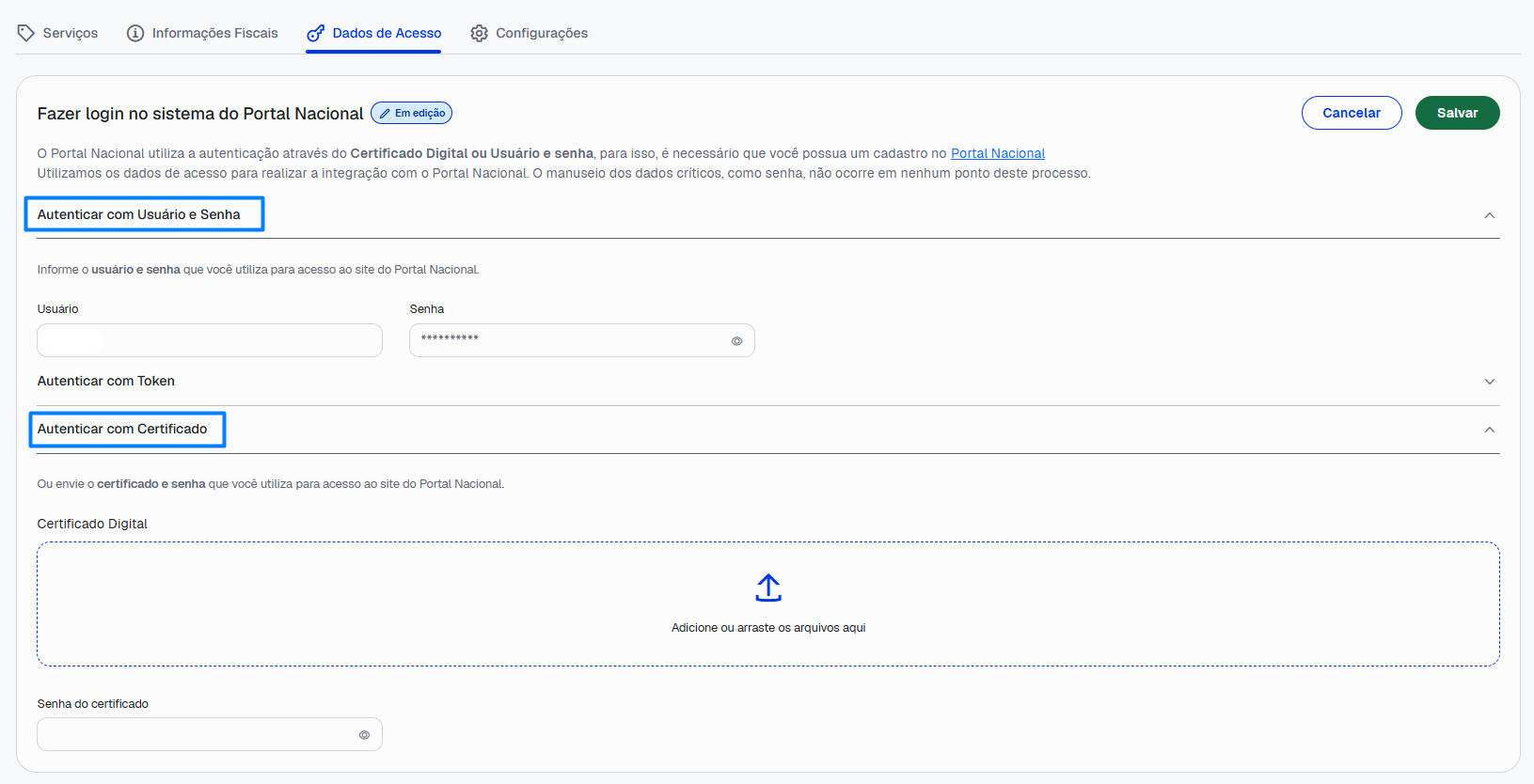Click the Configurações gear icon

(479, 33)
